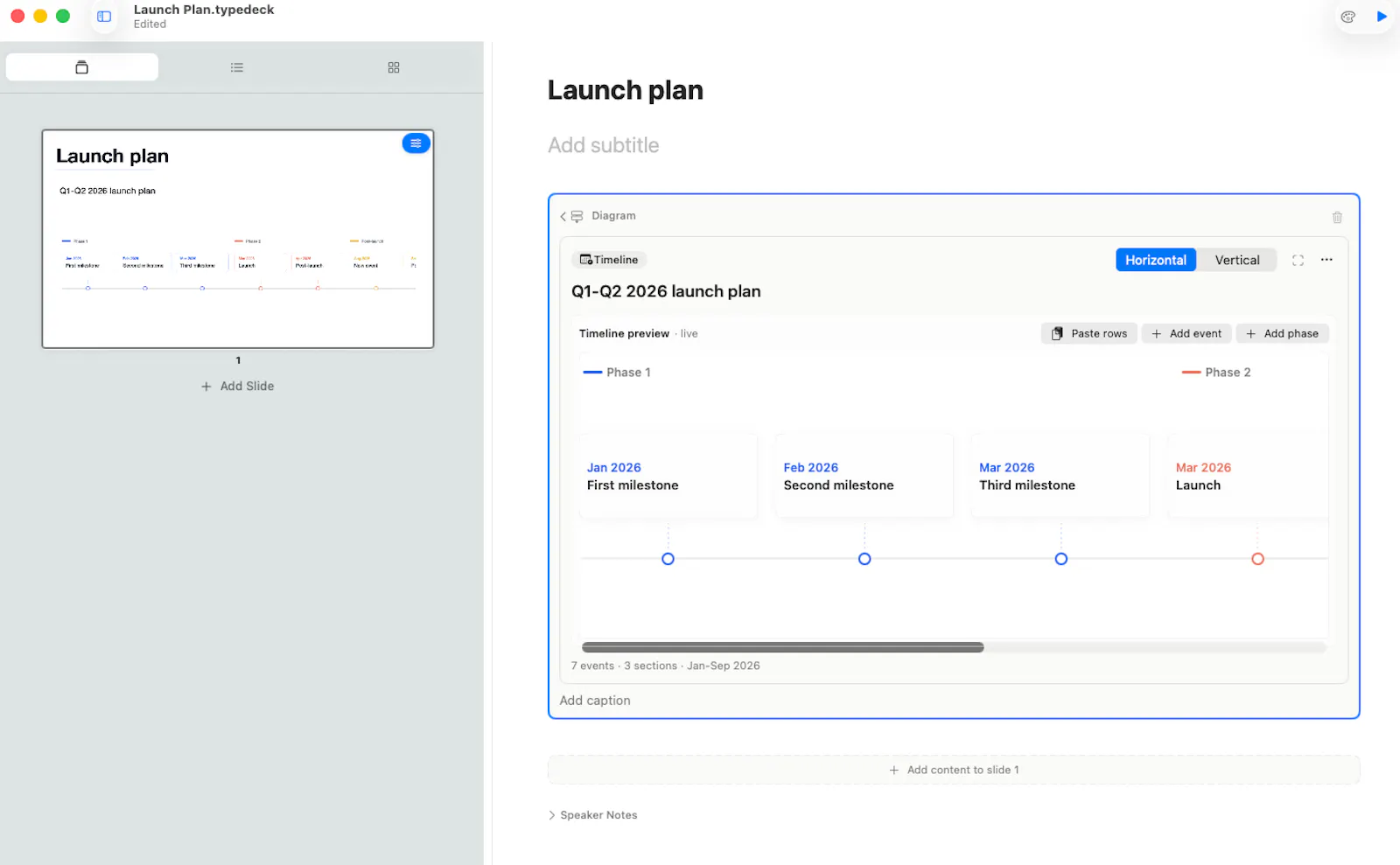The width and height of the screenshot is (1400, 865).
Task: Select Horizontal timeline orientation
Action: point(1156,260)
